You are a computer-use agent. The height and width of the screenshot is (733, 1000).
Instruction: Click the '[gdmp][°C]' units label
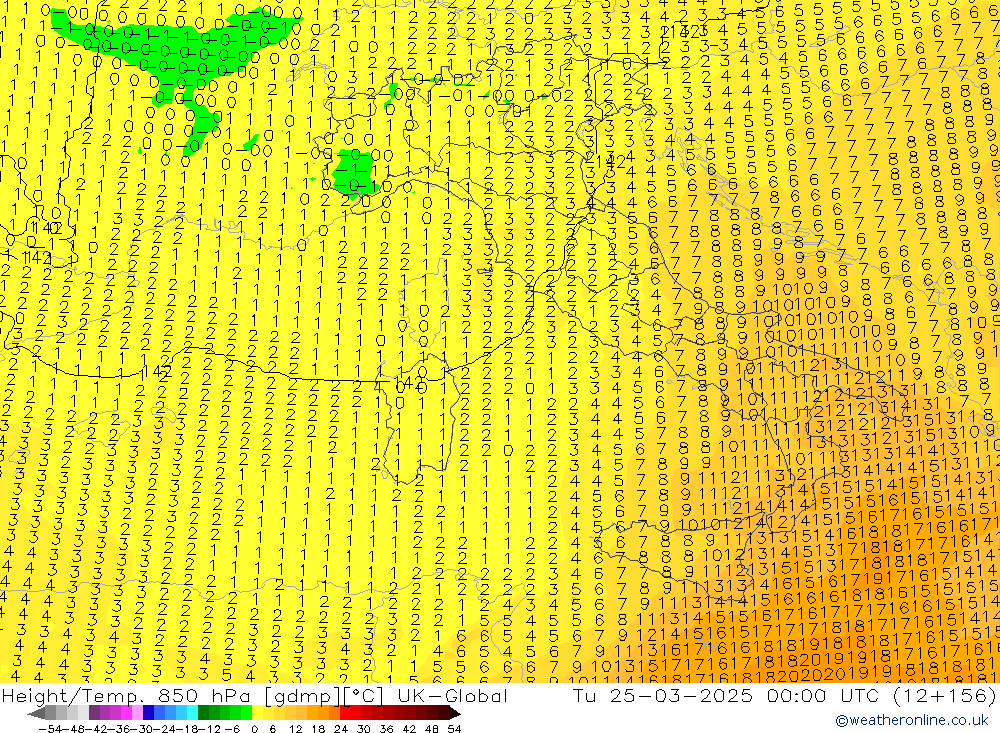click(325, 696)
